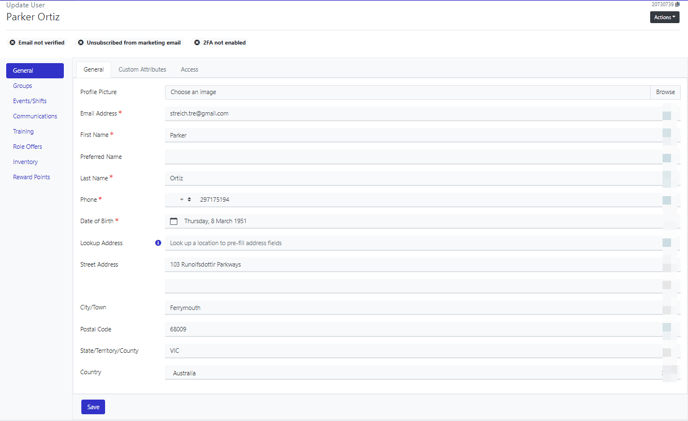Open the Reward Points section
Image resolution: width=688 pixels, height=421 pixels.
pos(31,177)
